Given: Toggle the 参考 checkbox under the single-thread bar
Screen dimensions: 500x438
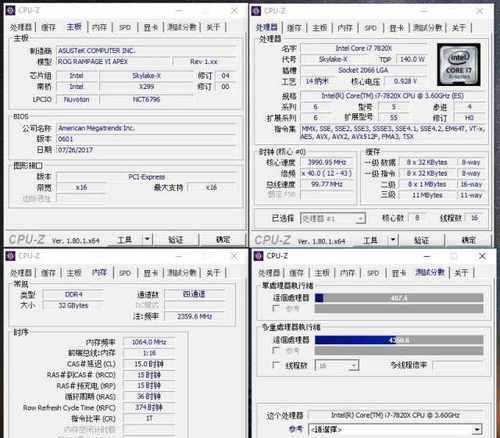Looking at the screenshot, I should pos(276,308).
